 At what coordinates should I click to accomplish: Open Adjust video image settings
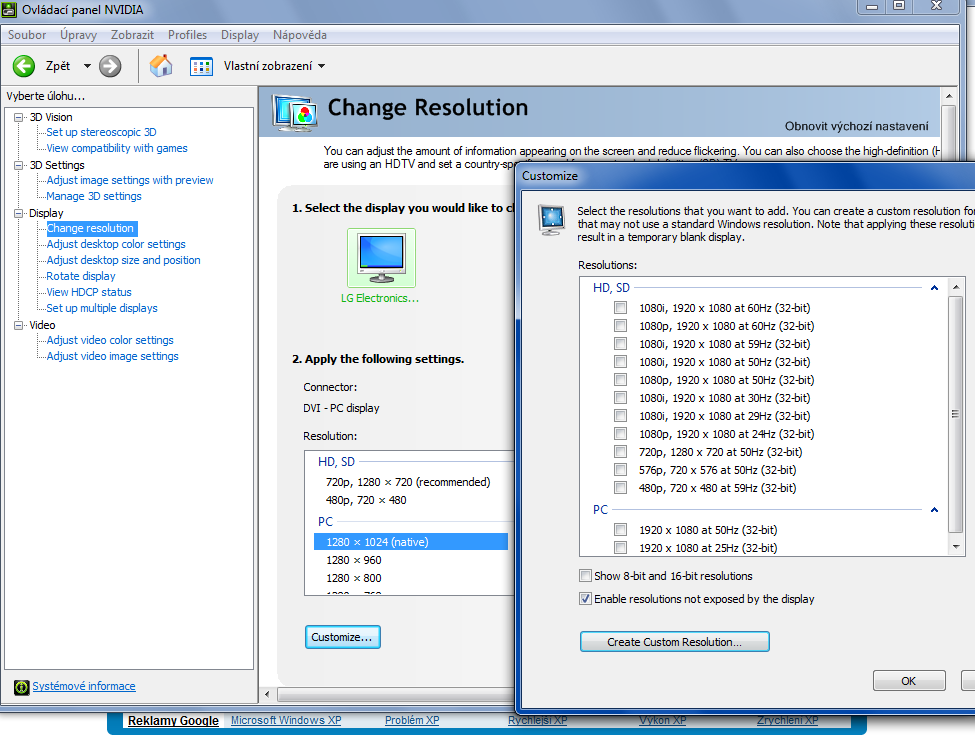[113, 356]
